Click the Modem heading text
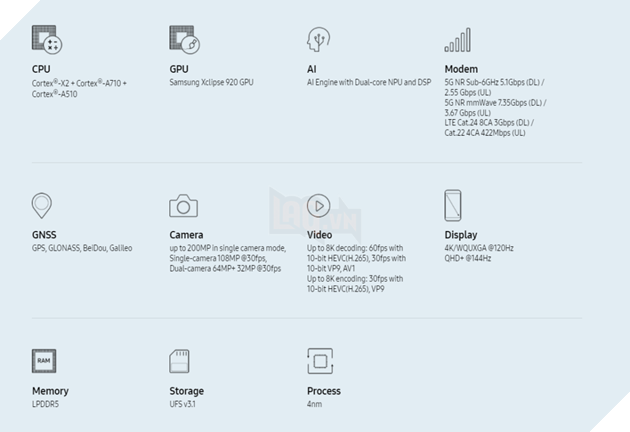Screen dimensions: 630x432 pyautogui.click(x=461, y=69)
